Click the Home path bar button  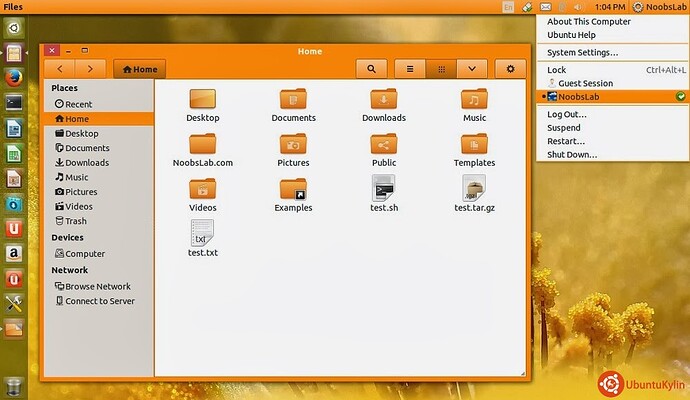(139, 69)
